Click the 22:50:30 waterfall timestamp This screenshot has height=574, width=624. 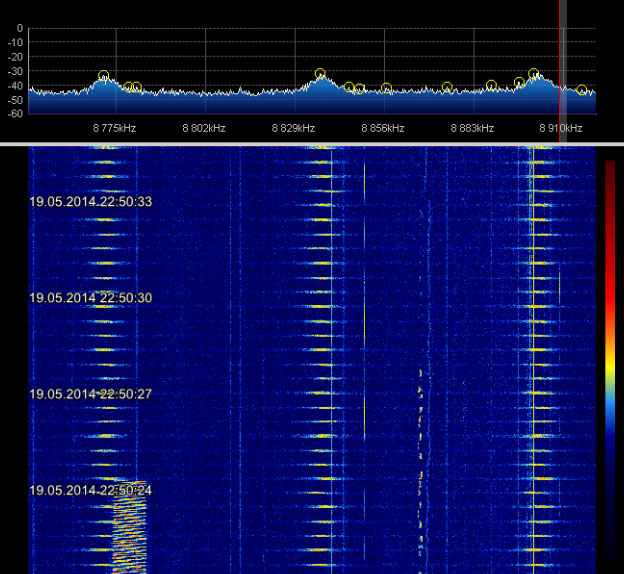click(91, 298)
